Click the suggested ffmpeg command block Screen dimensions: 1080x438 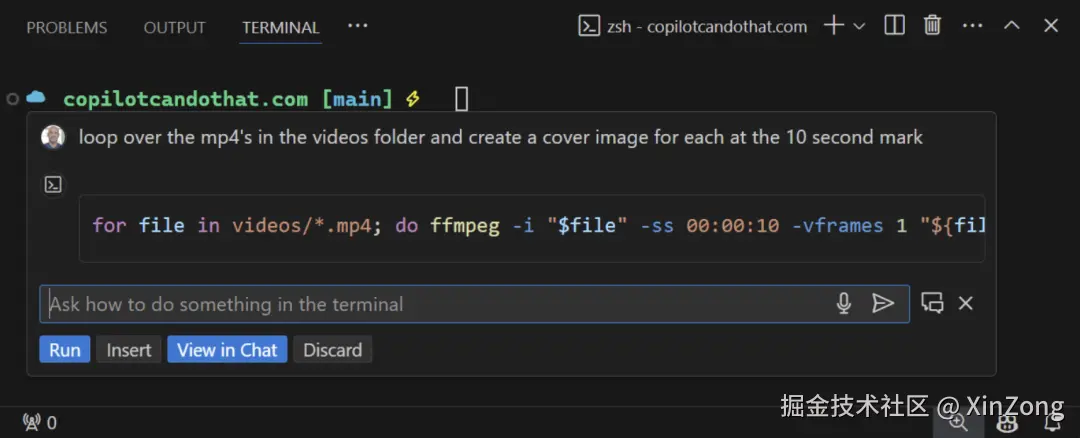click(532, 228)
